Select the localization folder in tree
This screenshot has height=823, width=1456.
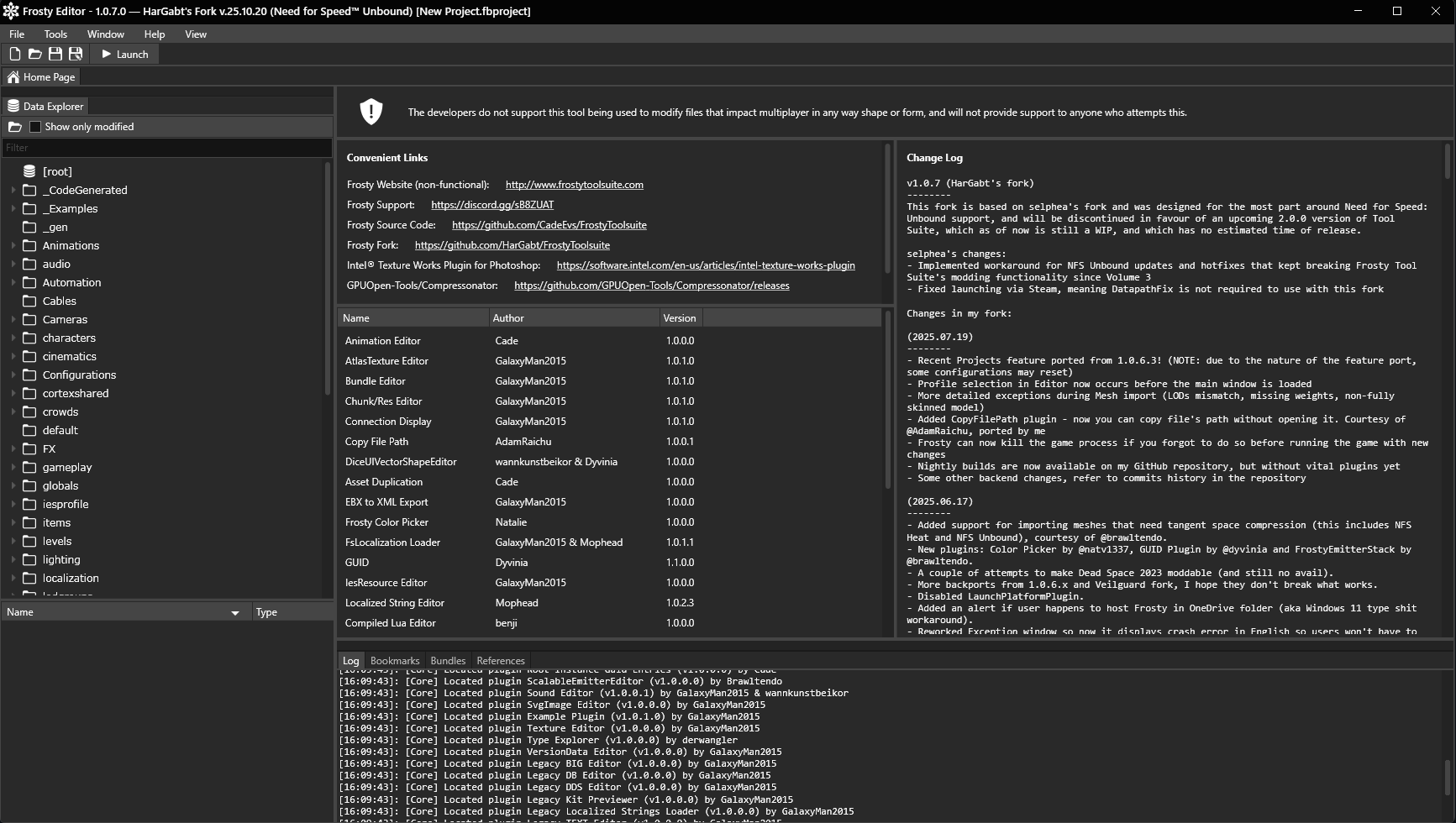71,578
